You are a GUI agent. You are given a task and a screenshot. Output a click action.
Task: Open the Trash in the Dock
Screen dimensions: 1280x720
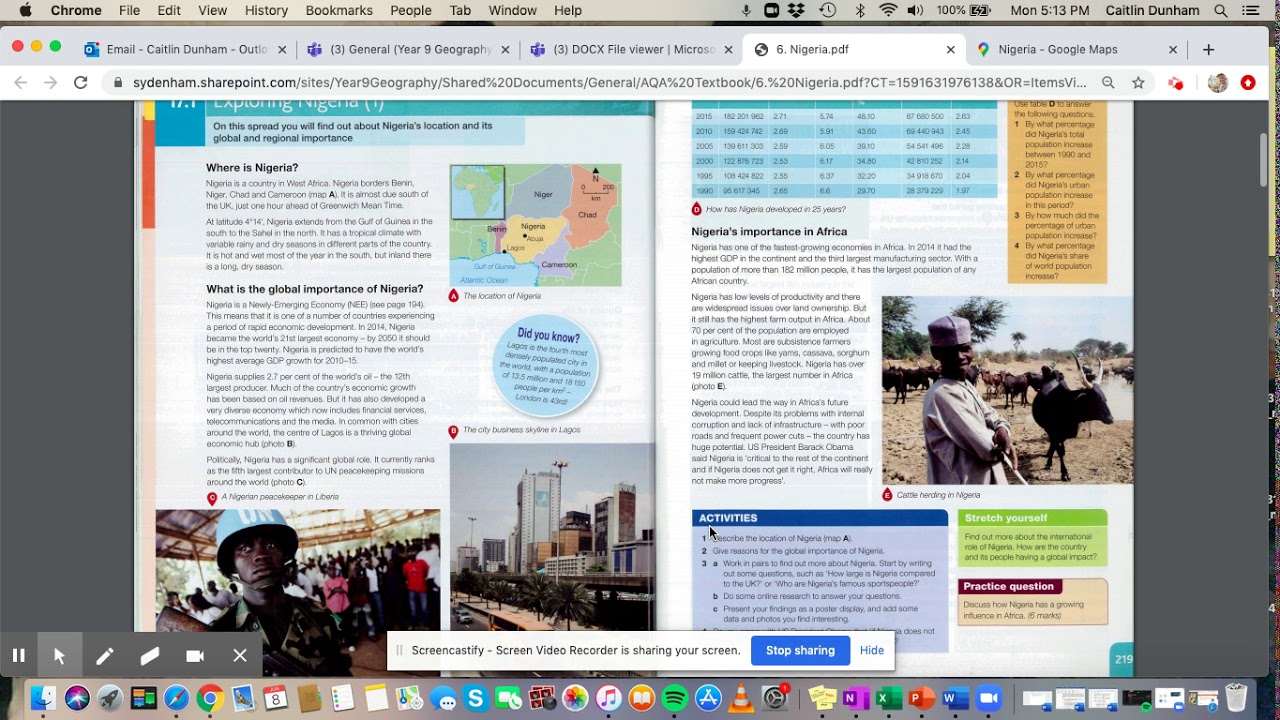[x=1236, y=698]
